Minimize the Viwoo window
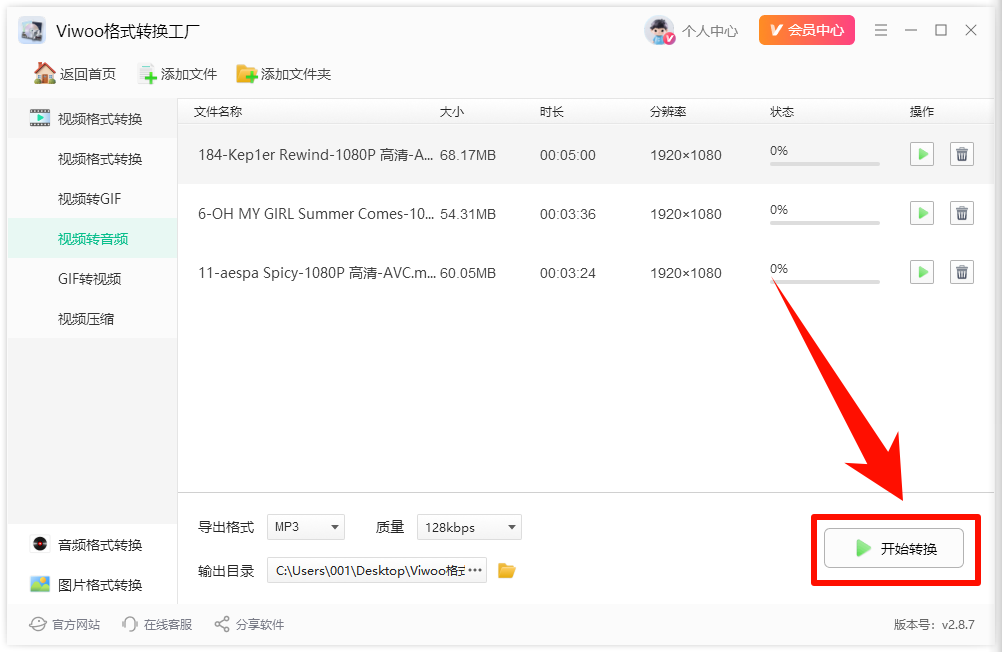The height and width of the screenshot is (652, 1002). 911,30
